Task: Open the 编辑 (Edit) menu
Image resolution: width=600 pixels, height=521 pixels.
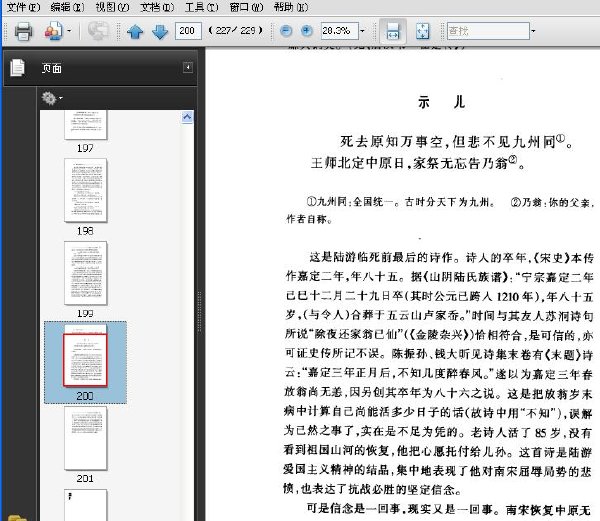Action: tap(67, 7)
